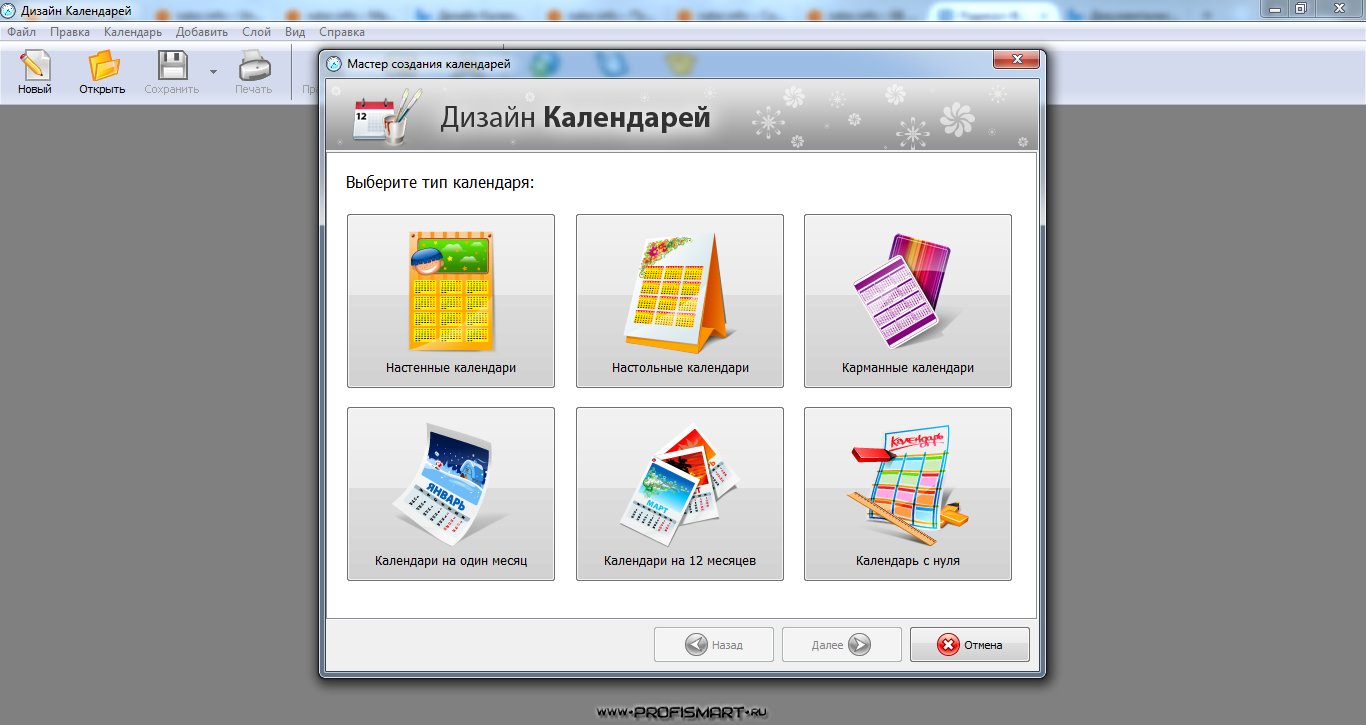Image resolution: width=1366 pixels, height=725 pixels.
Task: Choose Календари на 12 месяцев option
Action: 680,494
